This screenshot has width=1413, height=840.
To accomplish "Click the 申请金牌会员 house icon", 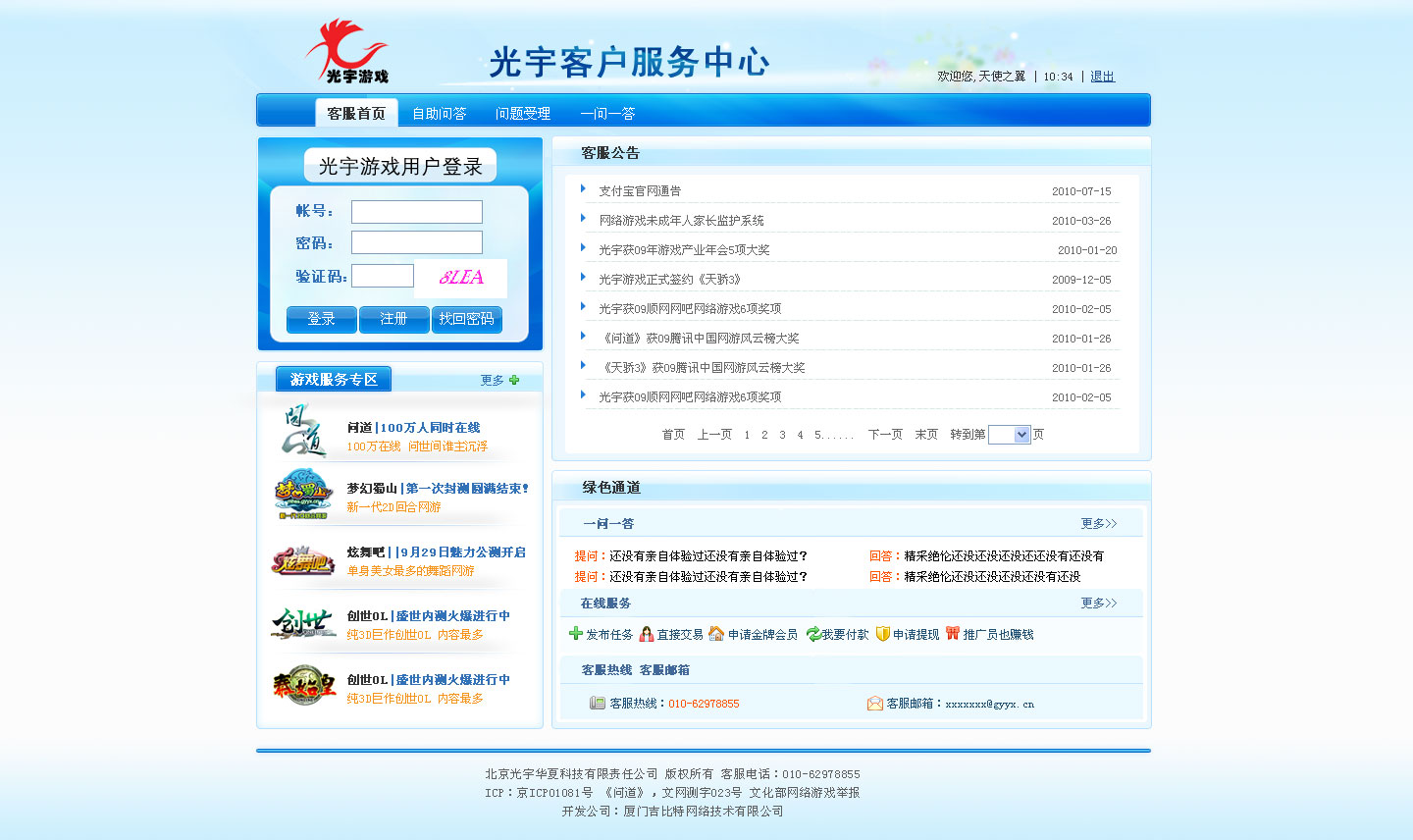I will point(716,634).
